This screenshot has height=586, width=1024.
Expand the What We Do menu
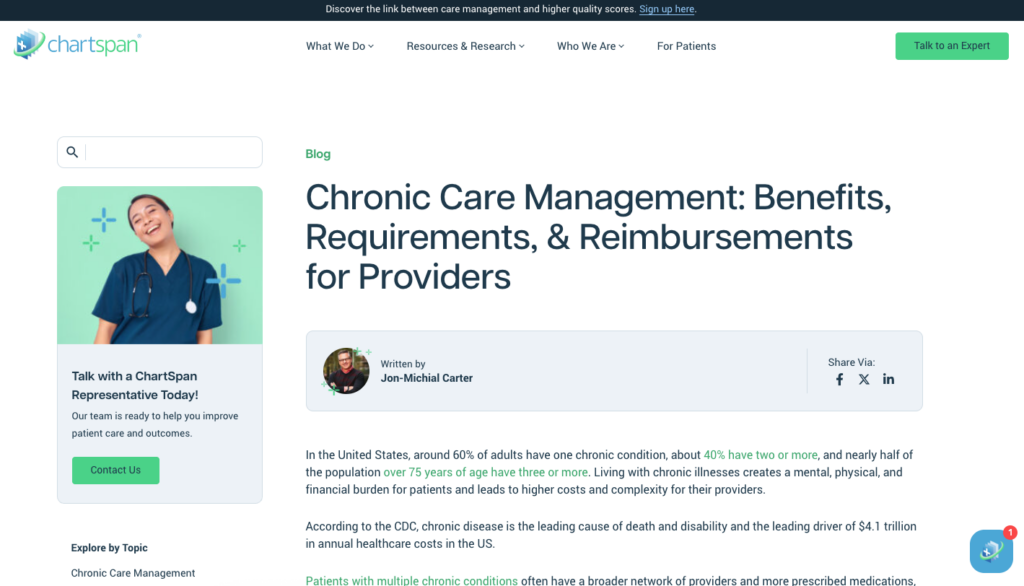pyautogui.click(x=340, y=46)
